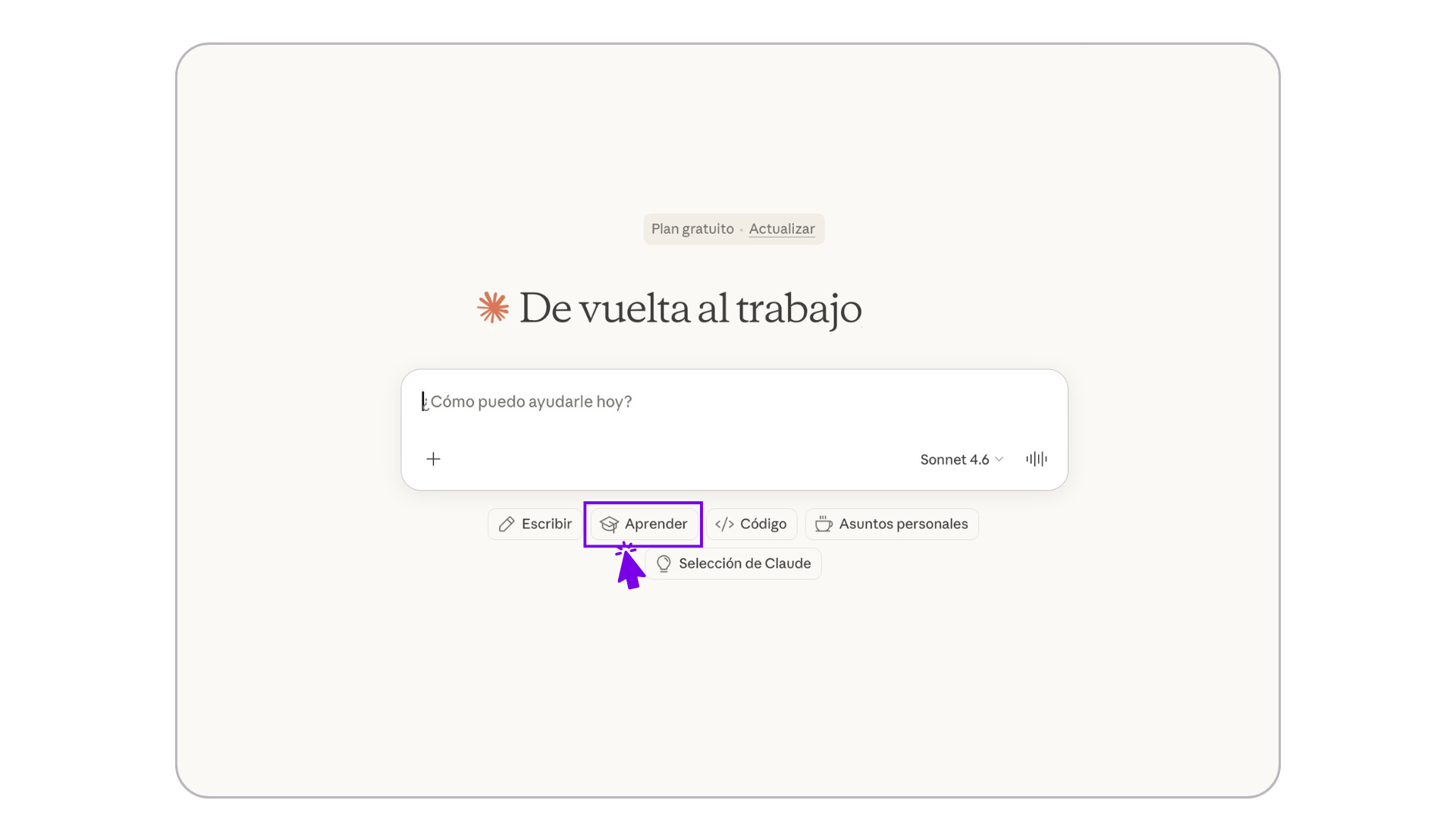Click the code brackets icon on Código
The width and height of the screenshot is (1456, 819).
coord(724,524)
